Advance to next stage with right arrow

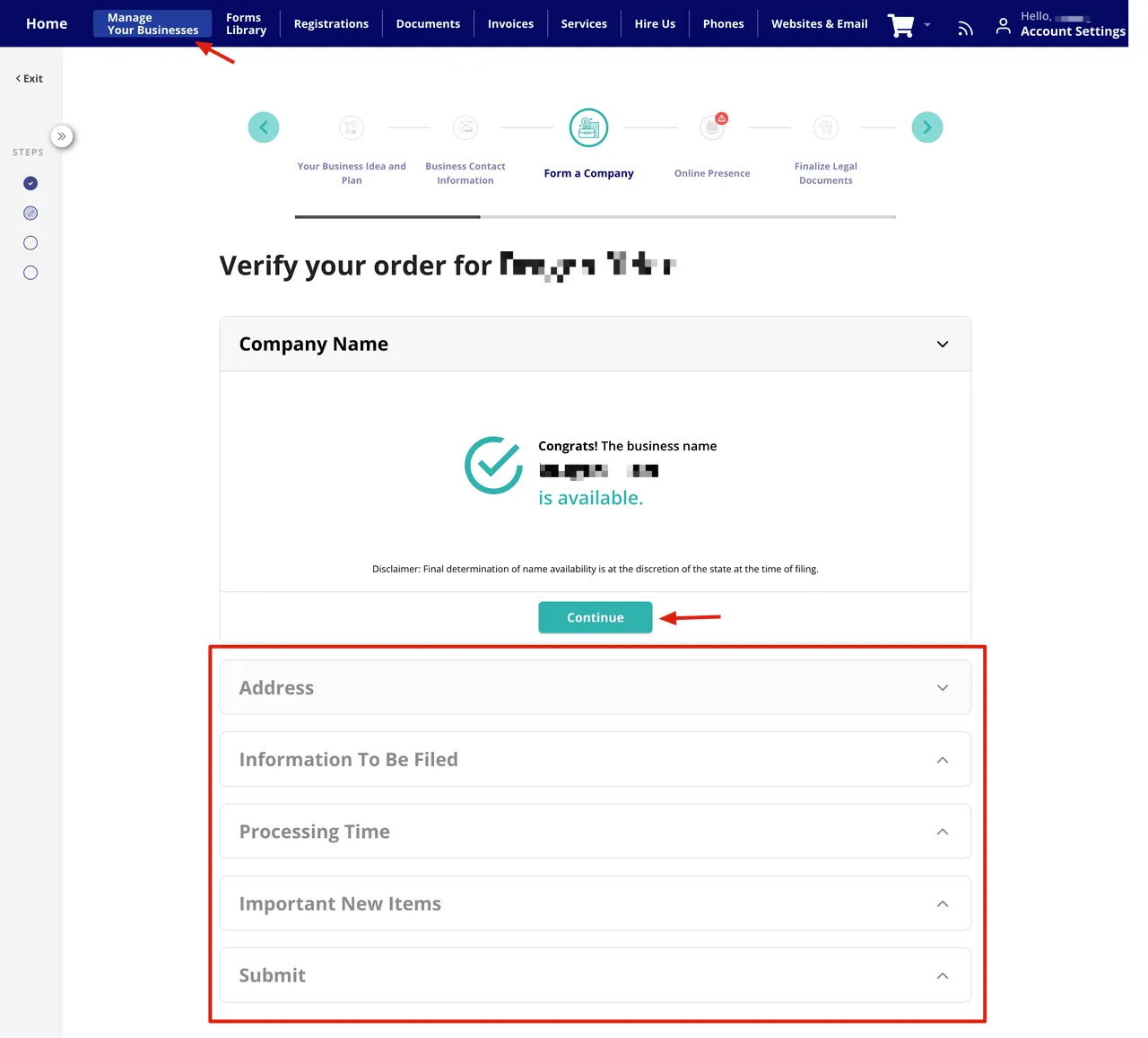pos(927,127)
